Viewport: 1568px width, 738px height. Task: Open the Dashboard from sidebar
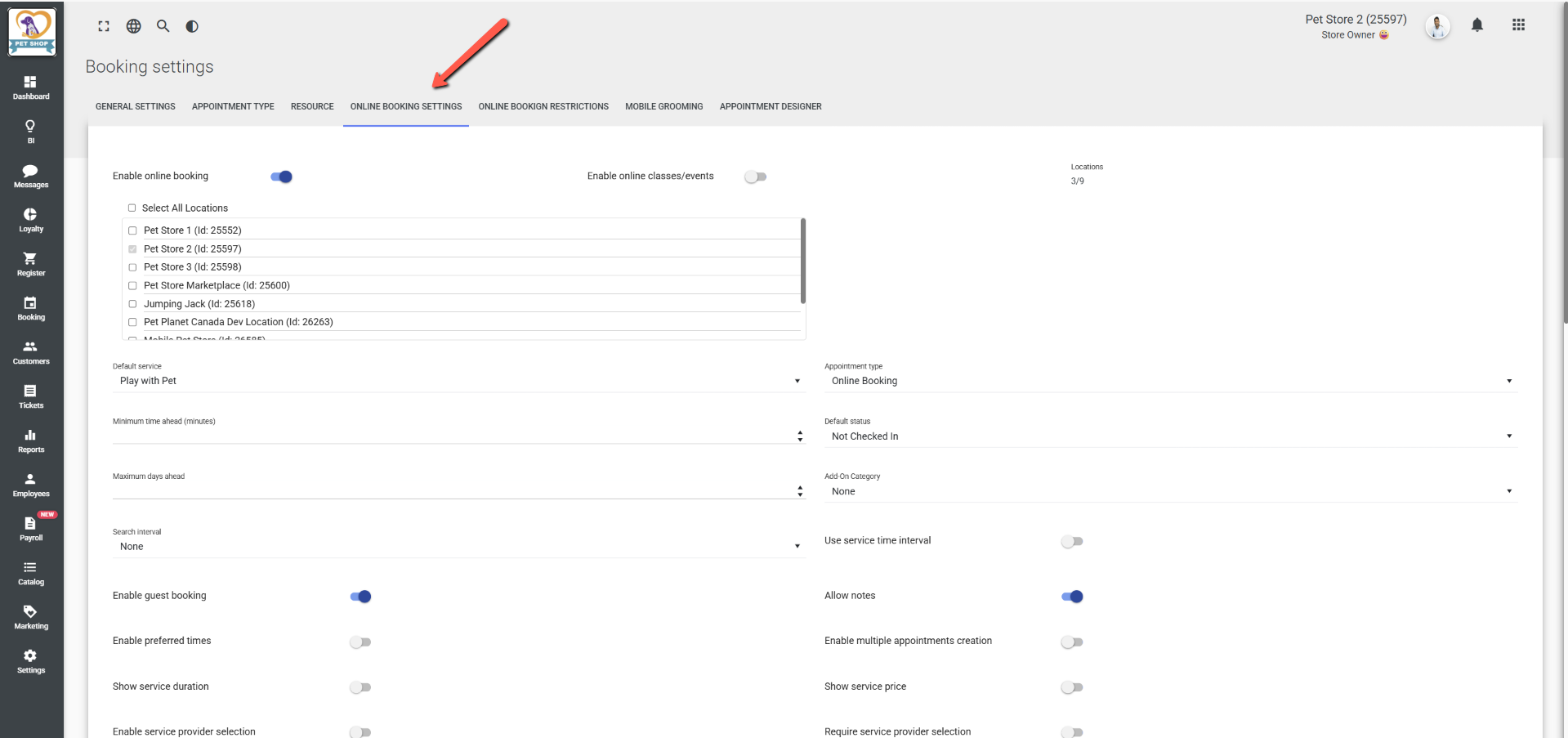31,87
